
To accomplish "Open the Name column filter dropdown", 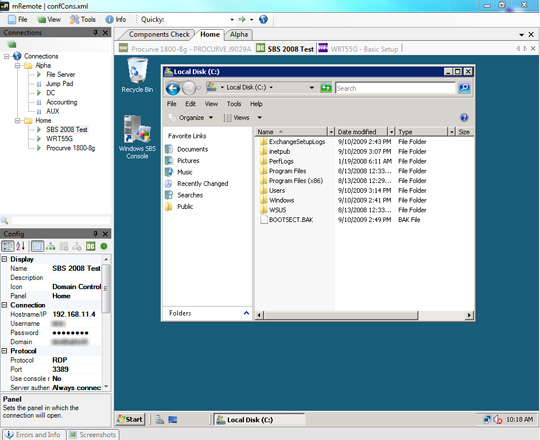I will (331, 132).
